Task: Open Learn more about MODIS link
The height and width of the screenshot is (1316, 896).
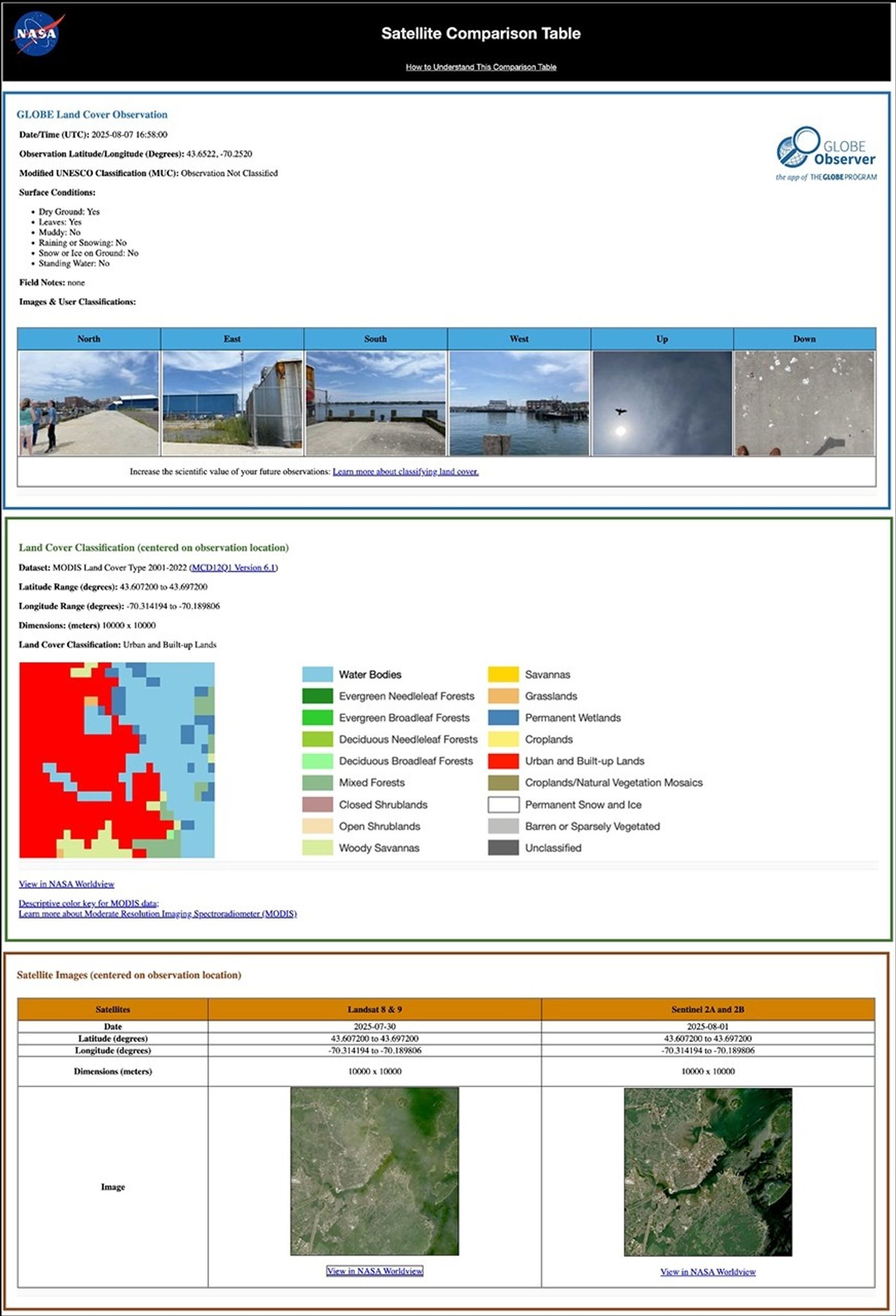Action: click(159, 915)
